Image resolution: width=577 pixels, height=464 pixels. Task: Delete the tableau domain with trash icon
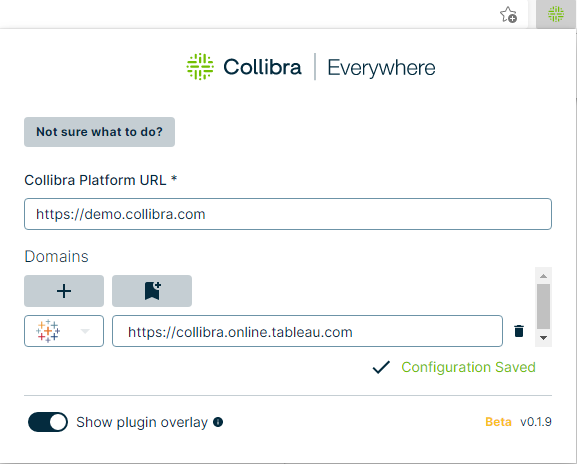(x=519, y=331)
